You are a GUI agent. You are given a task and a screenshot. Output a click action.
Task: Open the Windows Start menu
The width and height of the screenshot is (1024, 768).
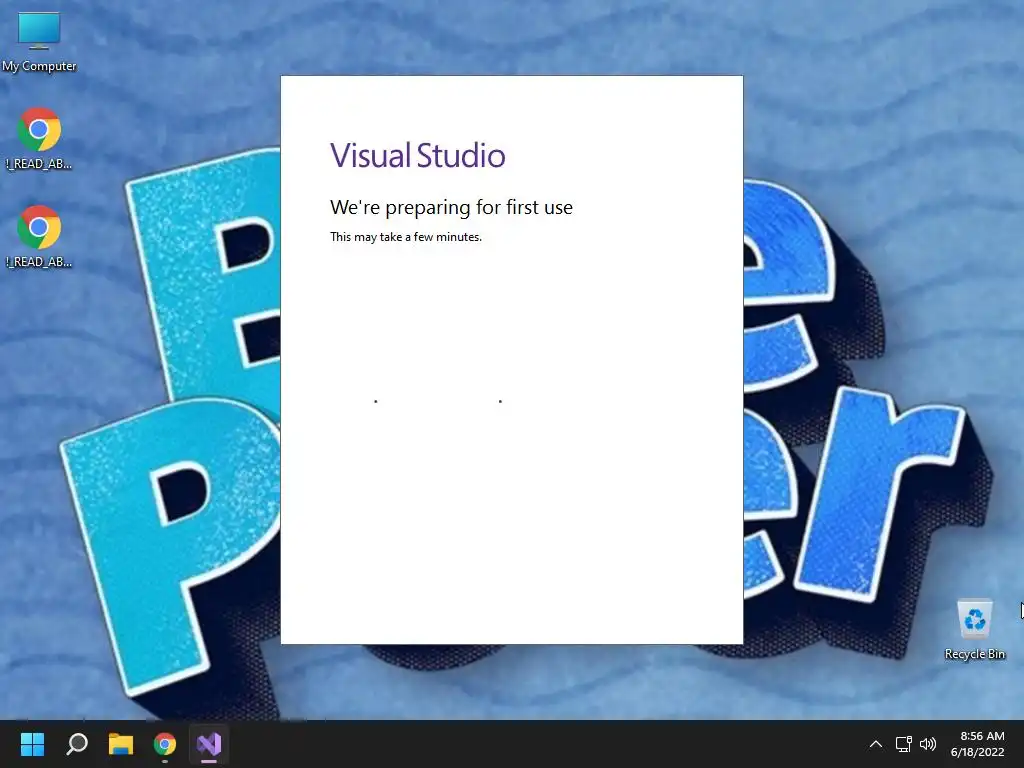[32, 744]
